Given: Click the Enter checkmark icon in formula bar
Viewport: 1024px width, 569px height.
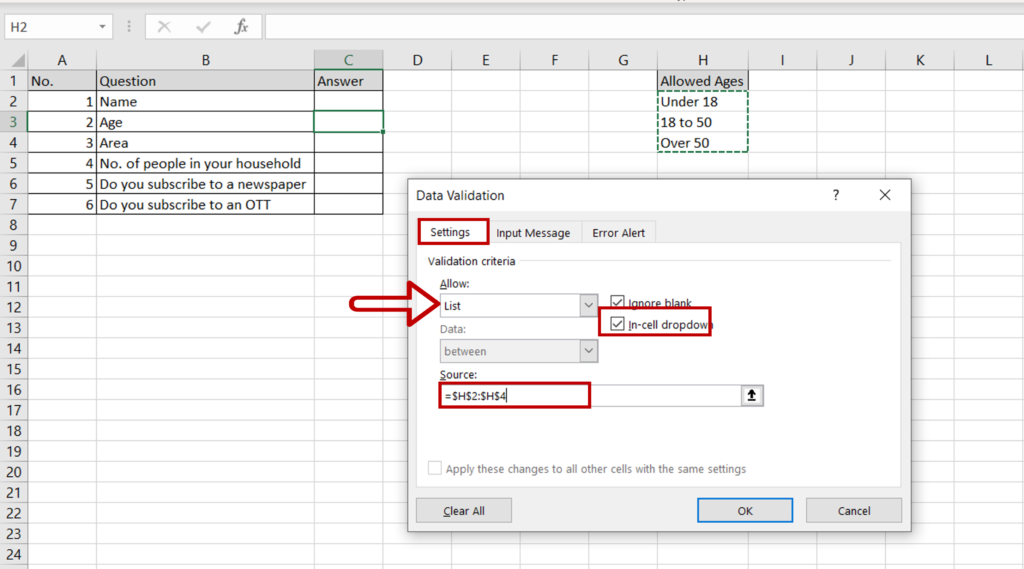Looking at the screenshot, I should pyautogui.click(x=203, y=27).
